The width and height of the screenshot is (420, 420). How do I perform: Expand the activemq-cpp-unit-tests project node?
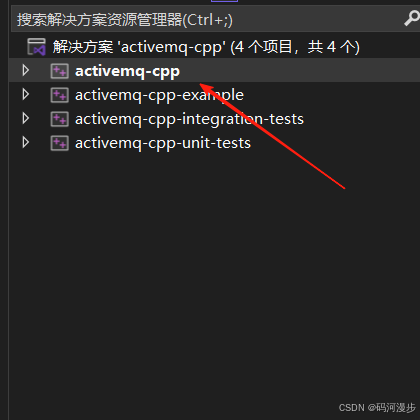(25, 142)
